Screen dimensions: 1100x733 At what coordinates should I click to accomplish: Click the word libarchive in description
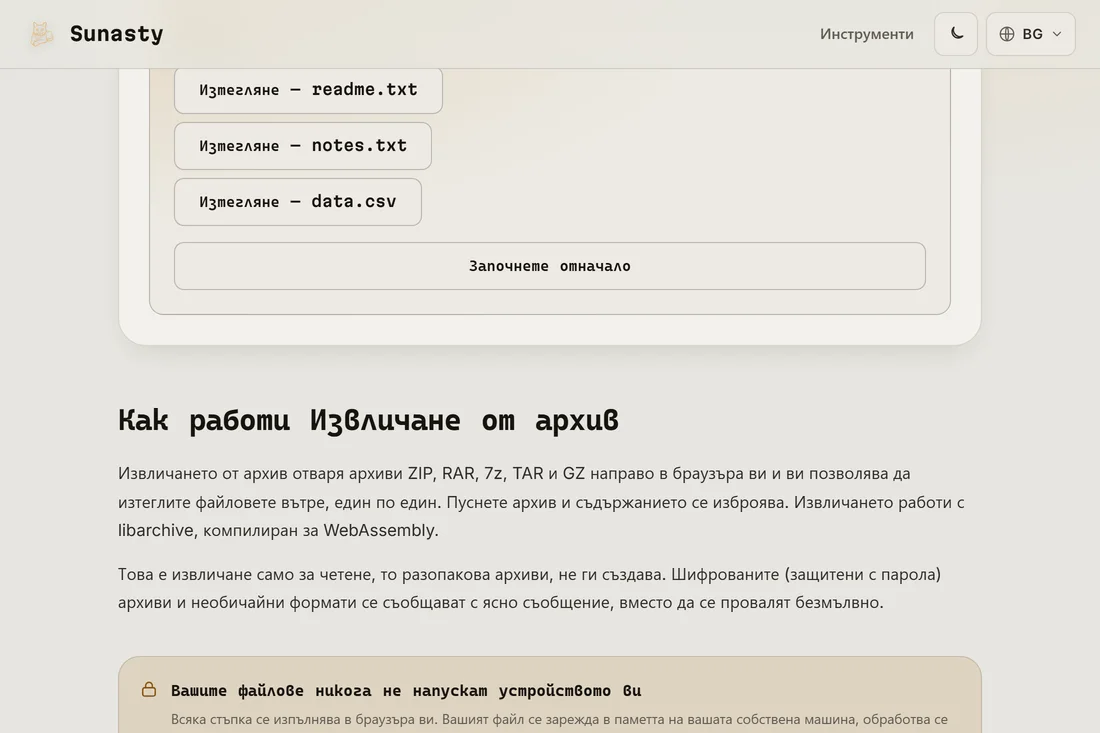(155, 530)
